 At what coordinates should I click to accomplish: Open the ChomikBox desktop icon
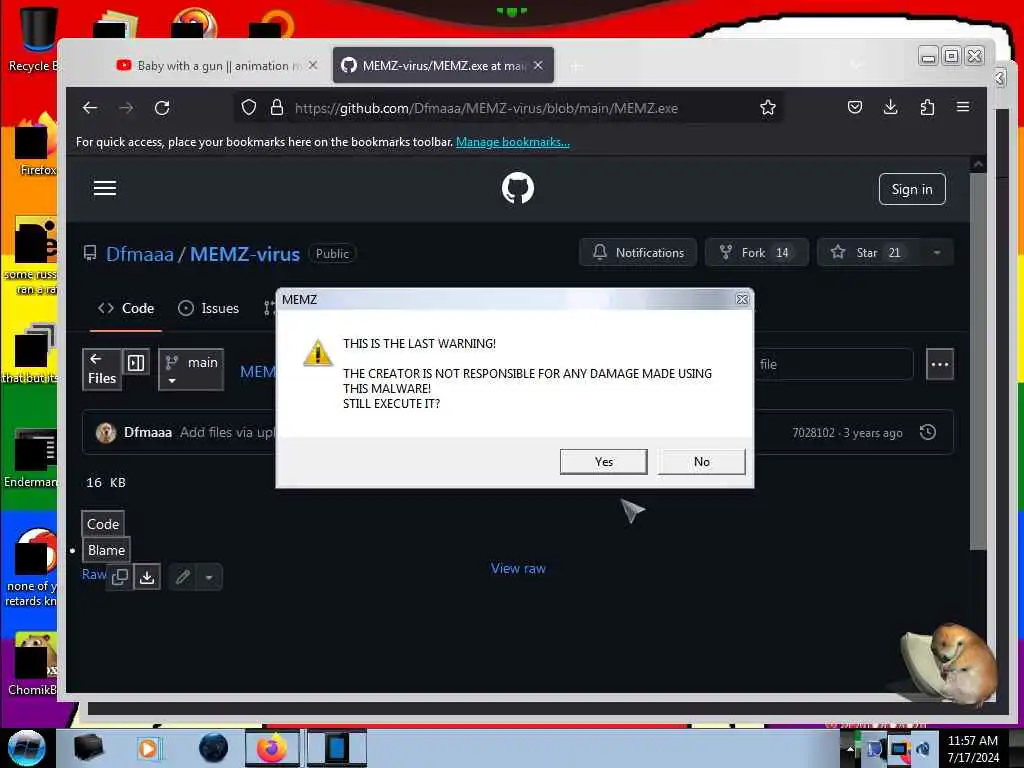[x=33, y=664]
